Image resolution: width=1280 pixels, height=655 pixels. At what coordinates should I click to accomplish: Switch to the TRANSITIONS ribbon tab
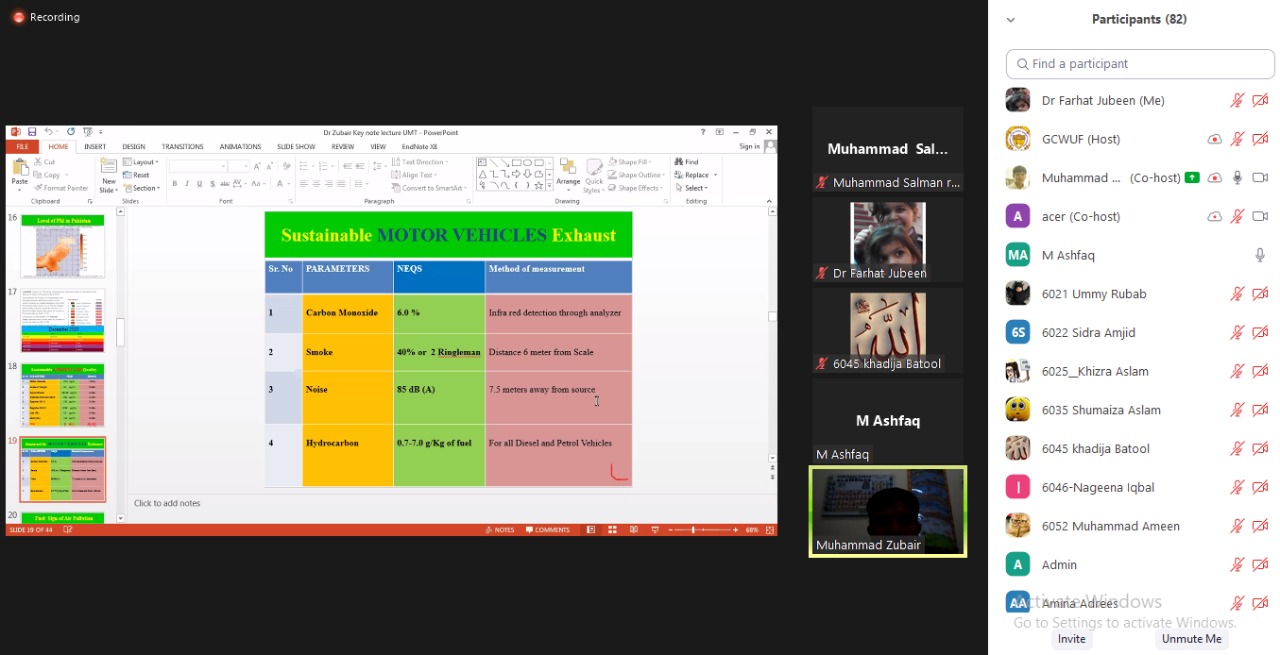point(182,147)
